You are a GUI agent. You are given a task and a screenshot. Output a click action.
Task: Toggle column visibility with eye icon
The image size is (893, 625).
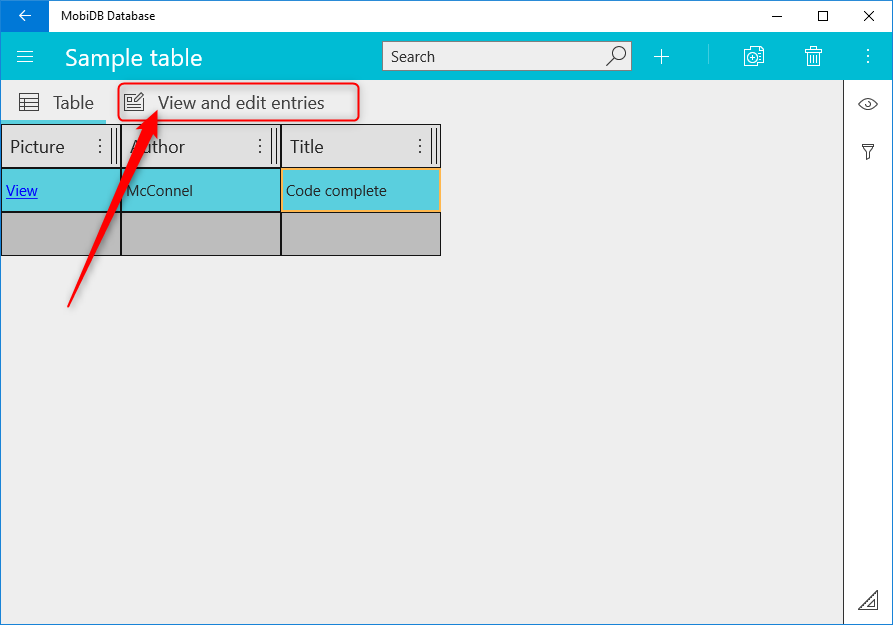pyautogui.click(x=867, y=104)
